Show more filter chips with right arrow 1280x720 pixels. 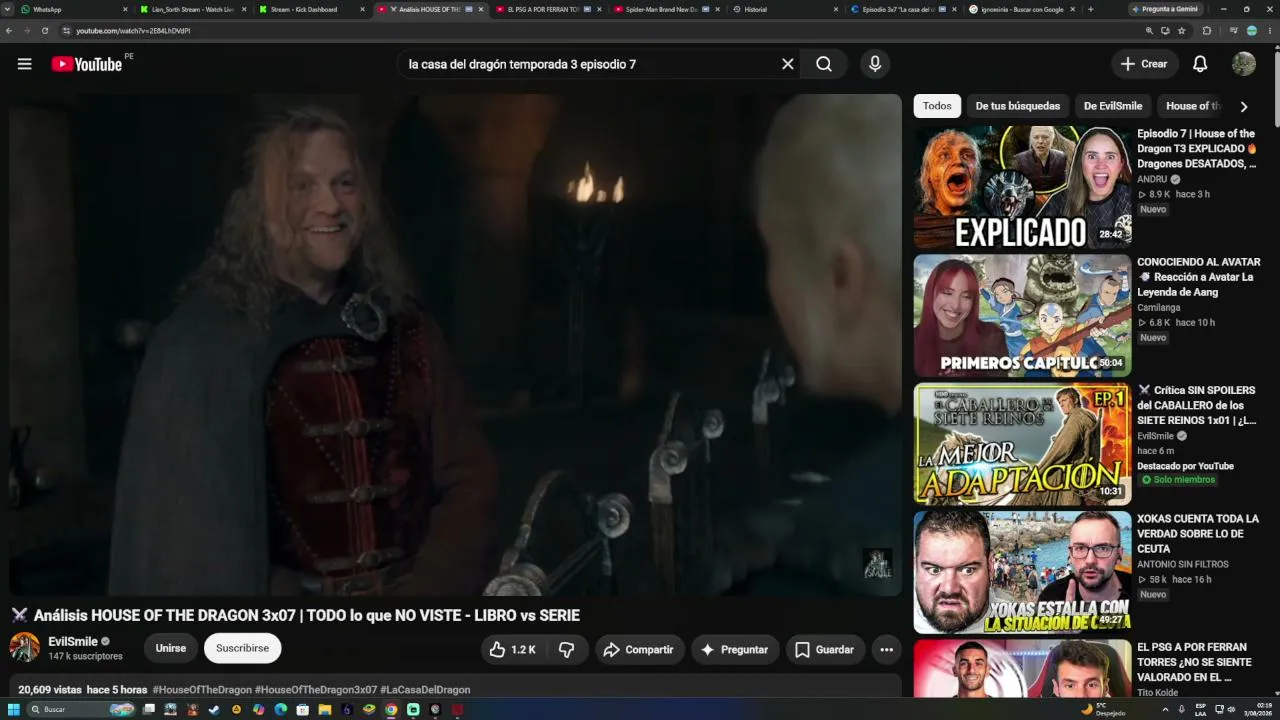click(1244, 106)
